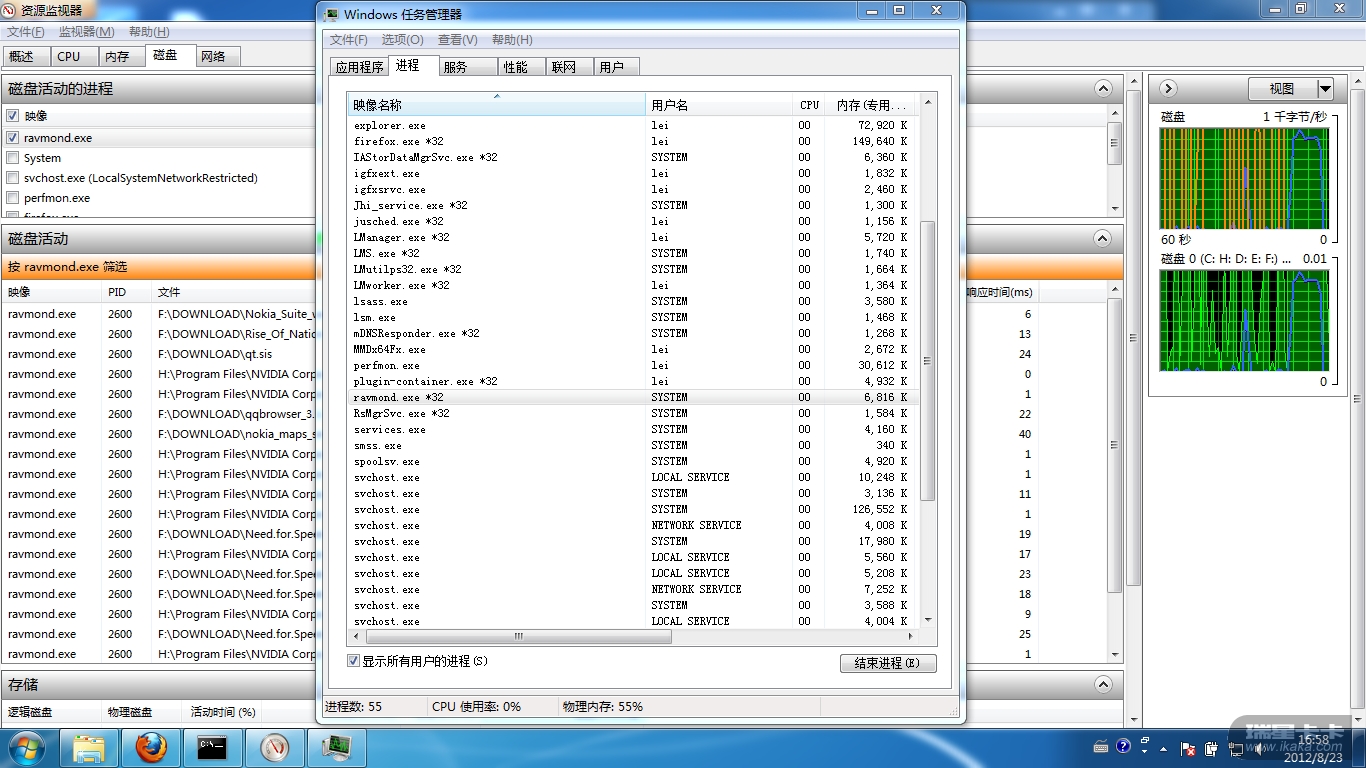Viewport: 1366px width, 768px height.
Task: Check the perfmon.exe process checkbox
Action: tap(12, 198)
